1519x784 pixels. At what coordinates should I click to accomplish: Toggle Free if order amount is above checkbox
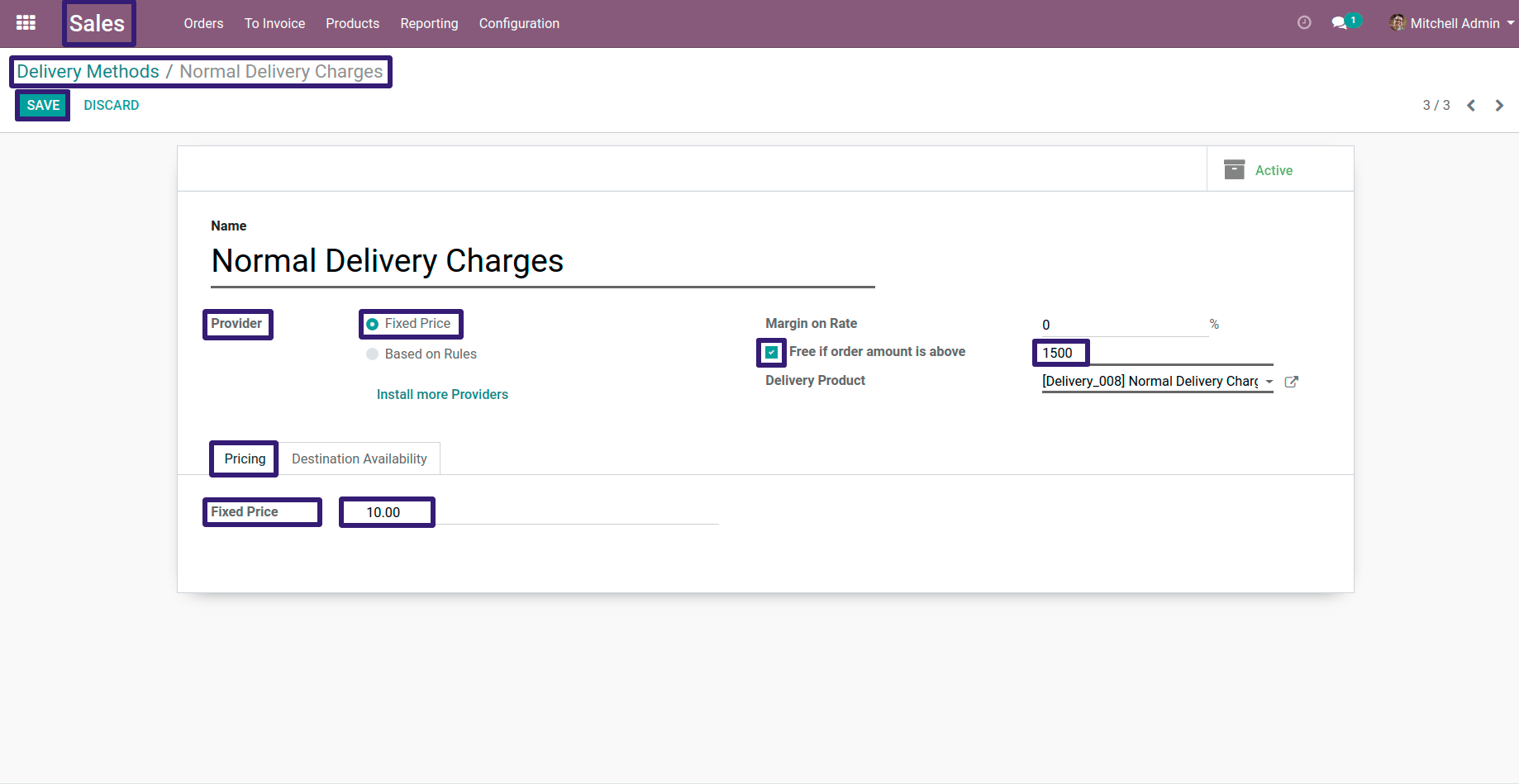pos(771,353)
